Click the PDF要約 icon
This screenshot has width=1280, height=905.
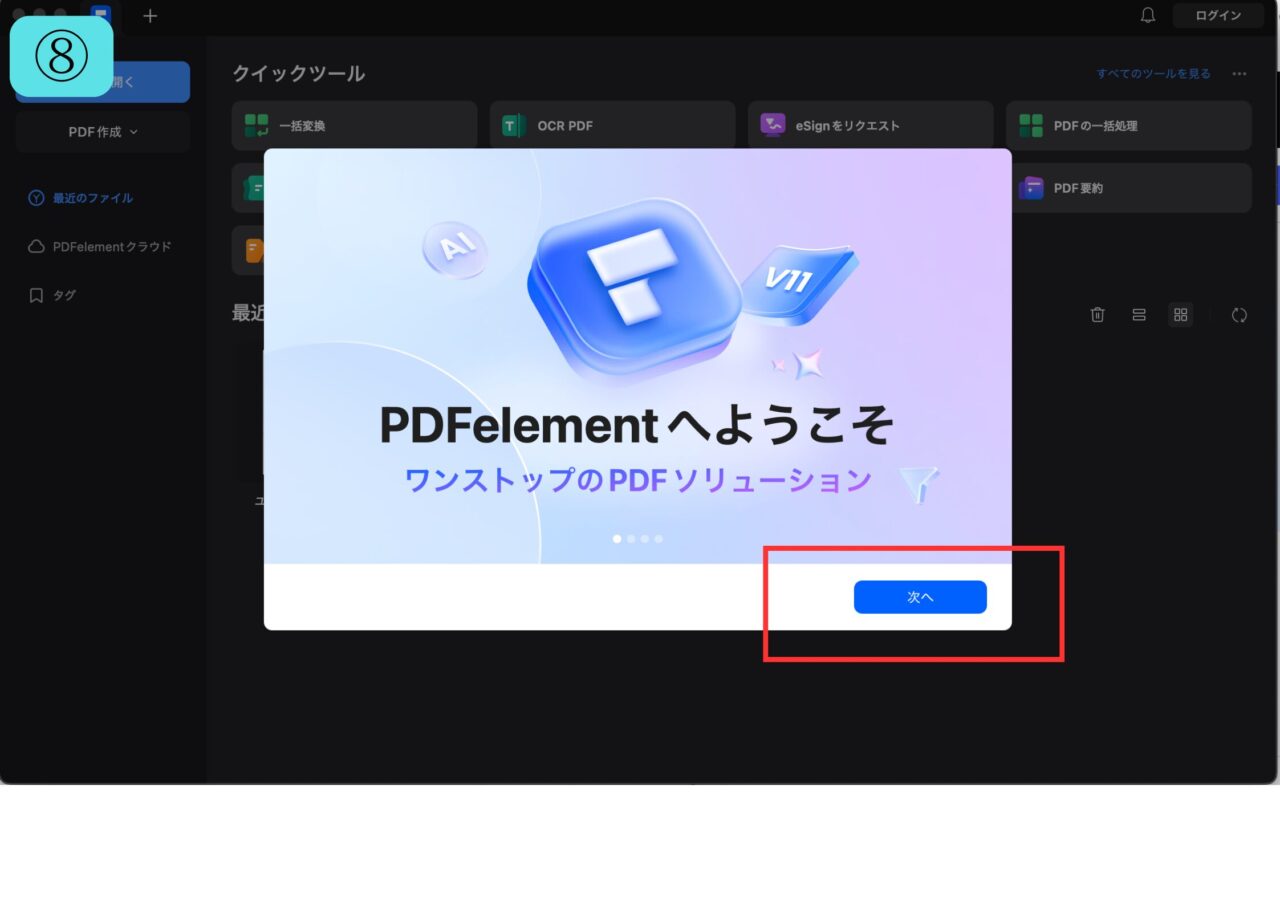[x=1031, y=188]
